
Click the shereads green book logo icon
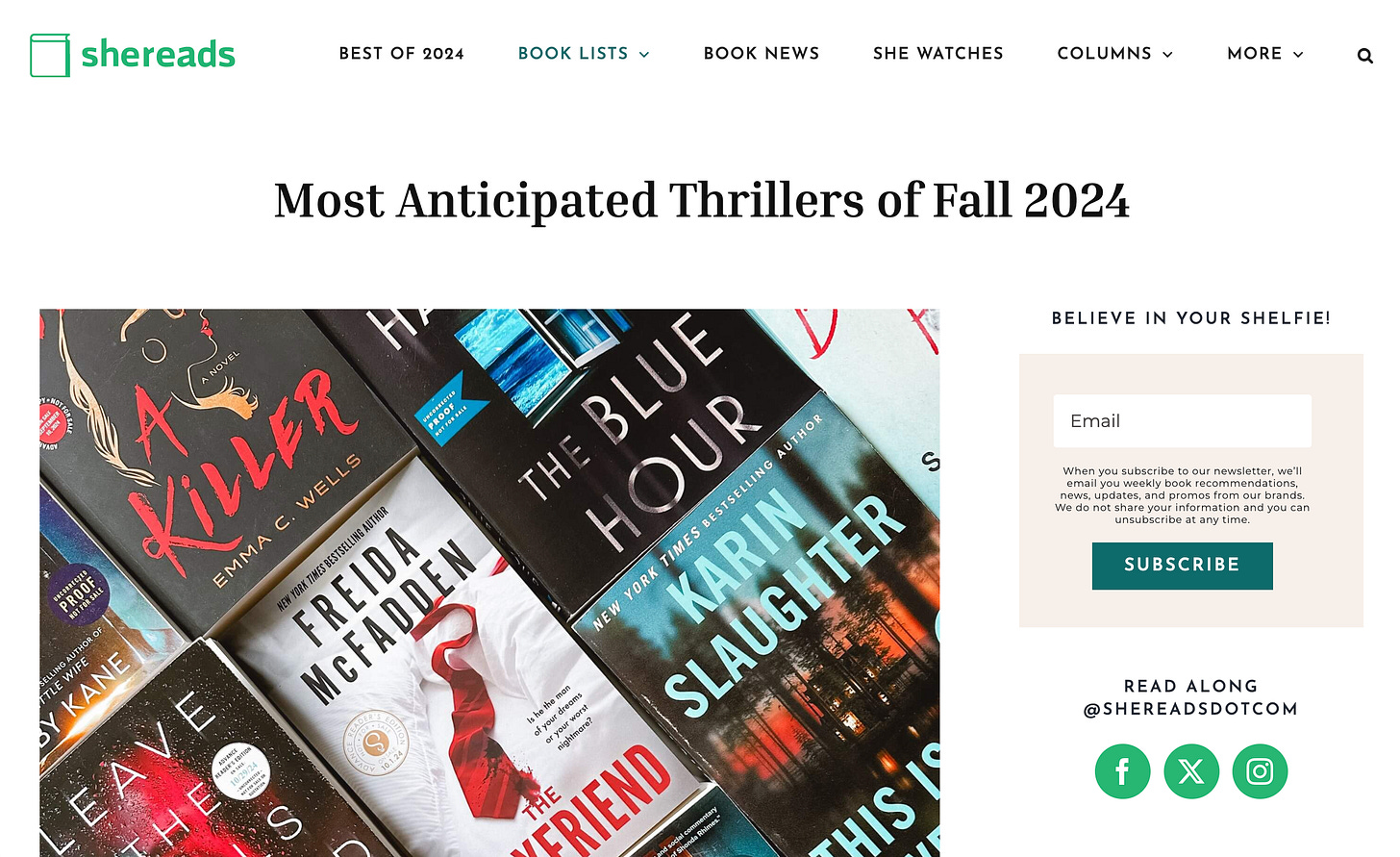tap(50, 55)
